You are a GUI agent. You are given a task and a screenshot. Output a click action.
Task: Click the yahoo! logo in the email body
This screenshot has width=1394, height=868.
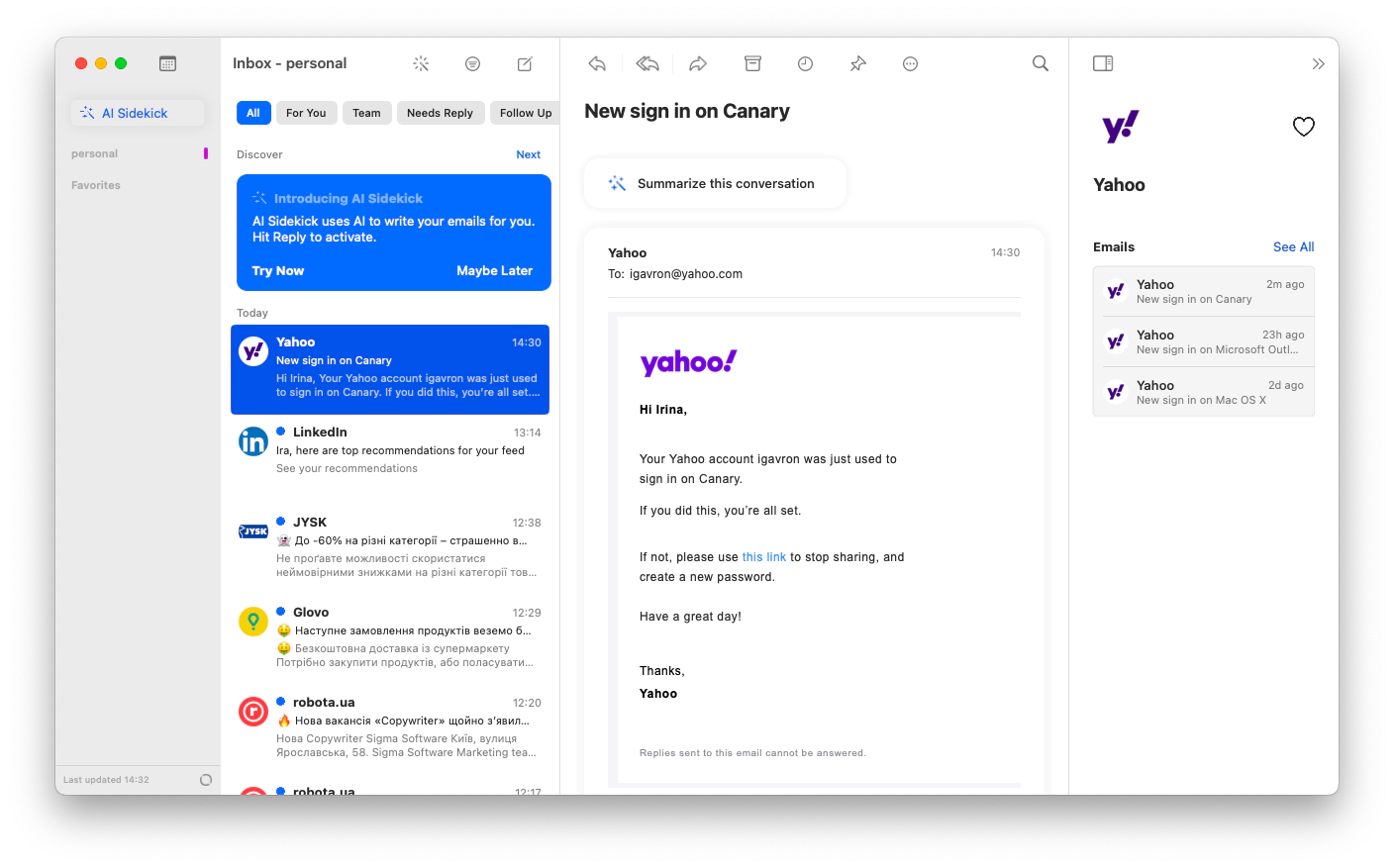[x=689, y=362]
